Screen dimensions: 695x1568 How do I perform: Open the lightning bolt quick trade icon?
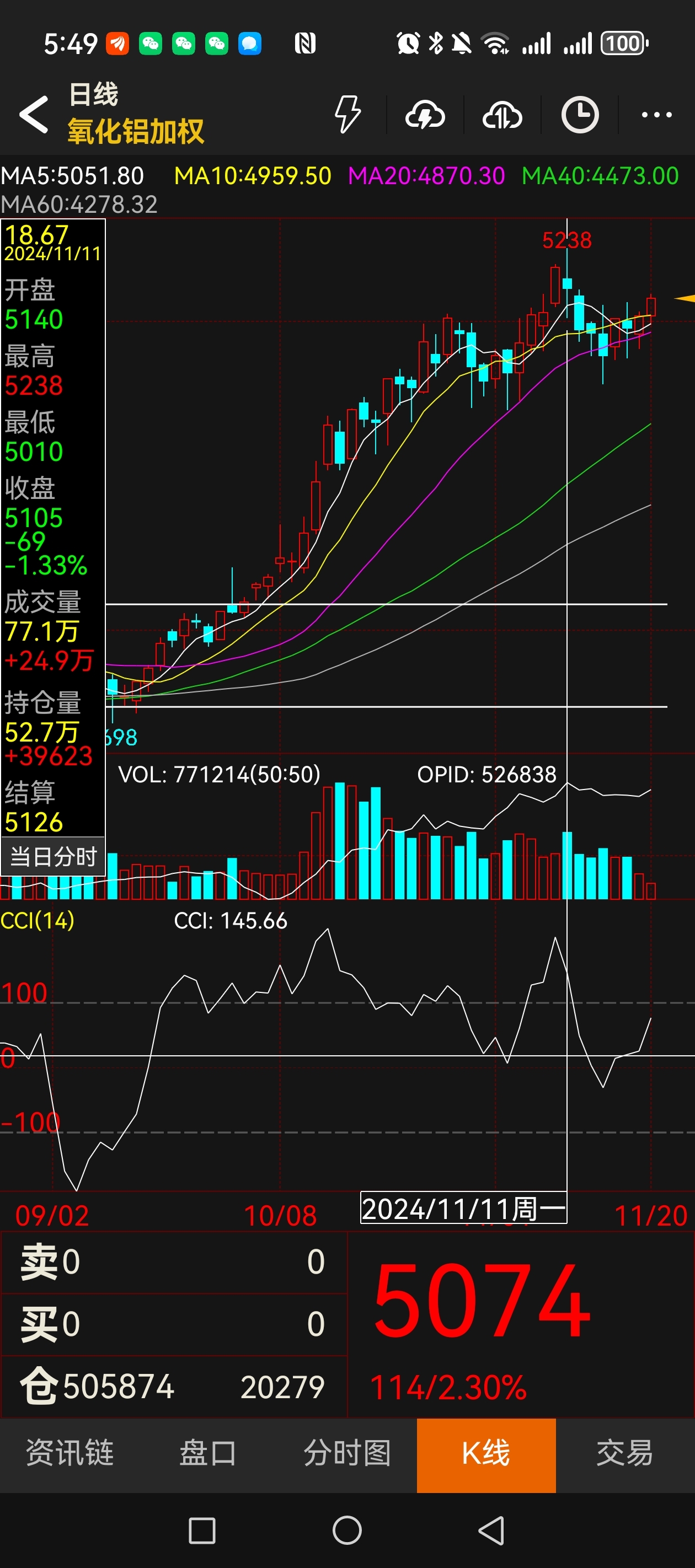pyautogui.click(x=348, y=114)
